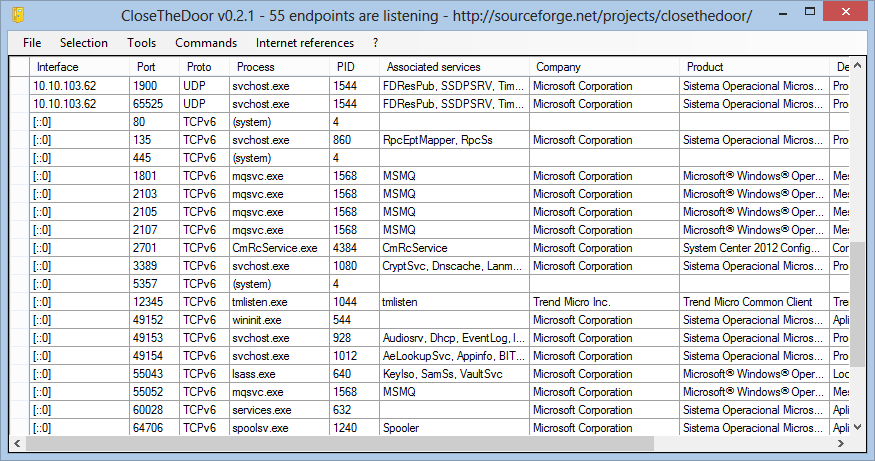Click wininit.exe process cell
This screenshot has width=875, height=461.
pyautogui.click(x=279, y=320)
